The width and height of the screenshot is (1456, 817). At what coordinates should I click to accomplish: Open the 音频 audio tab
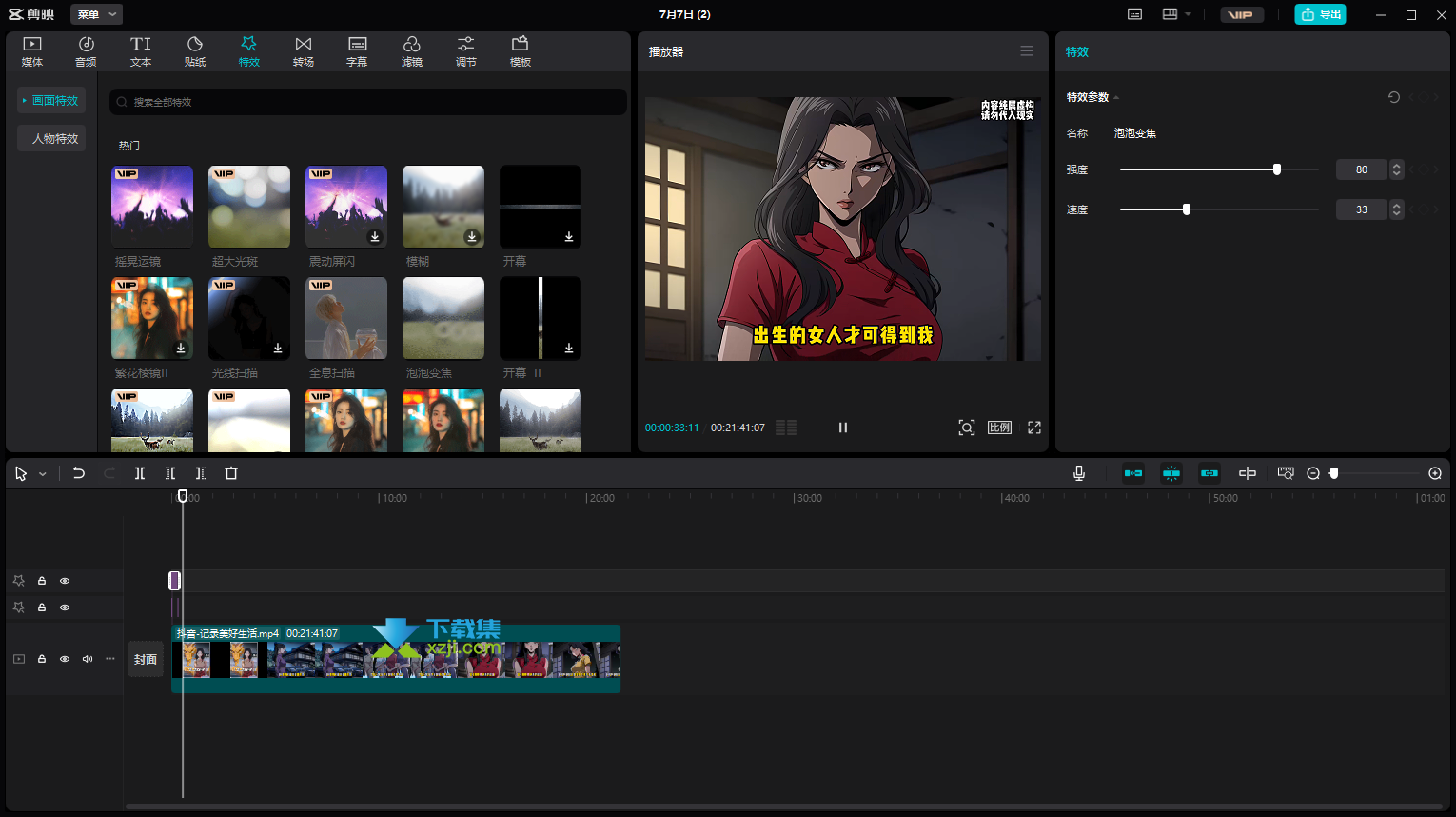[87, 51]
